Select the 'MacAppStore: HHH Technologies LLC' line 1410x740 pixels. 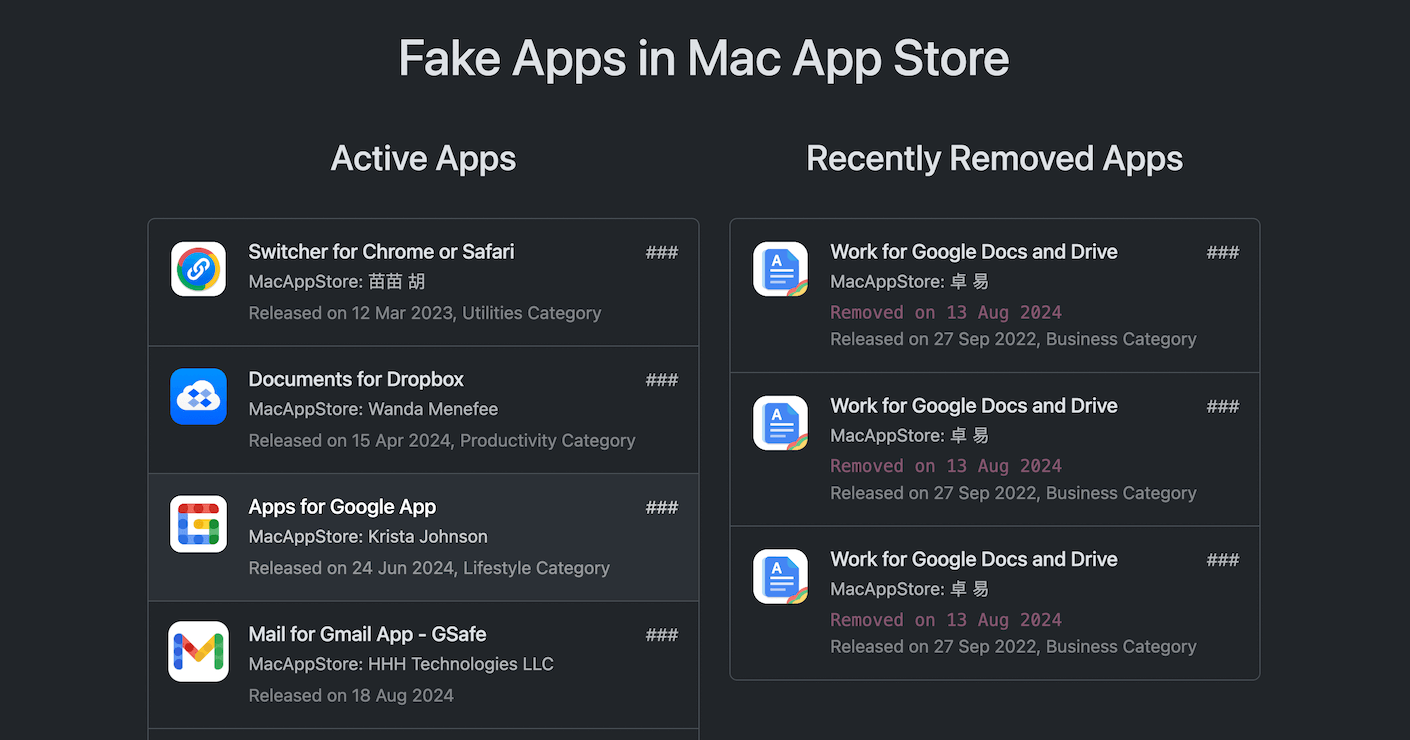pos(401,664)
